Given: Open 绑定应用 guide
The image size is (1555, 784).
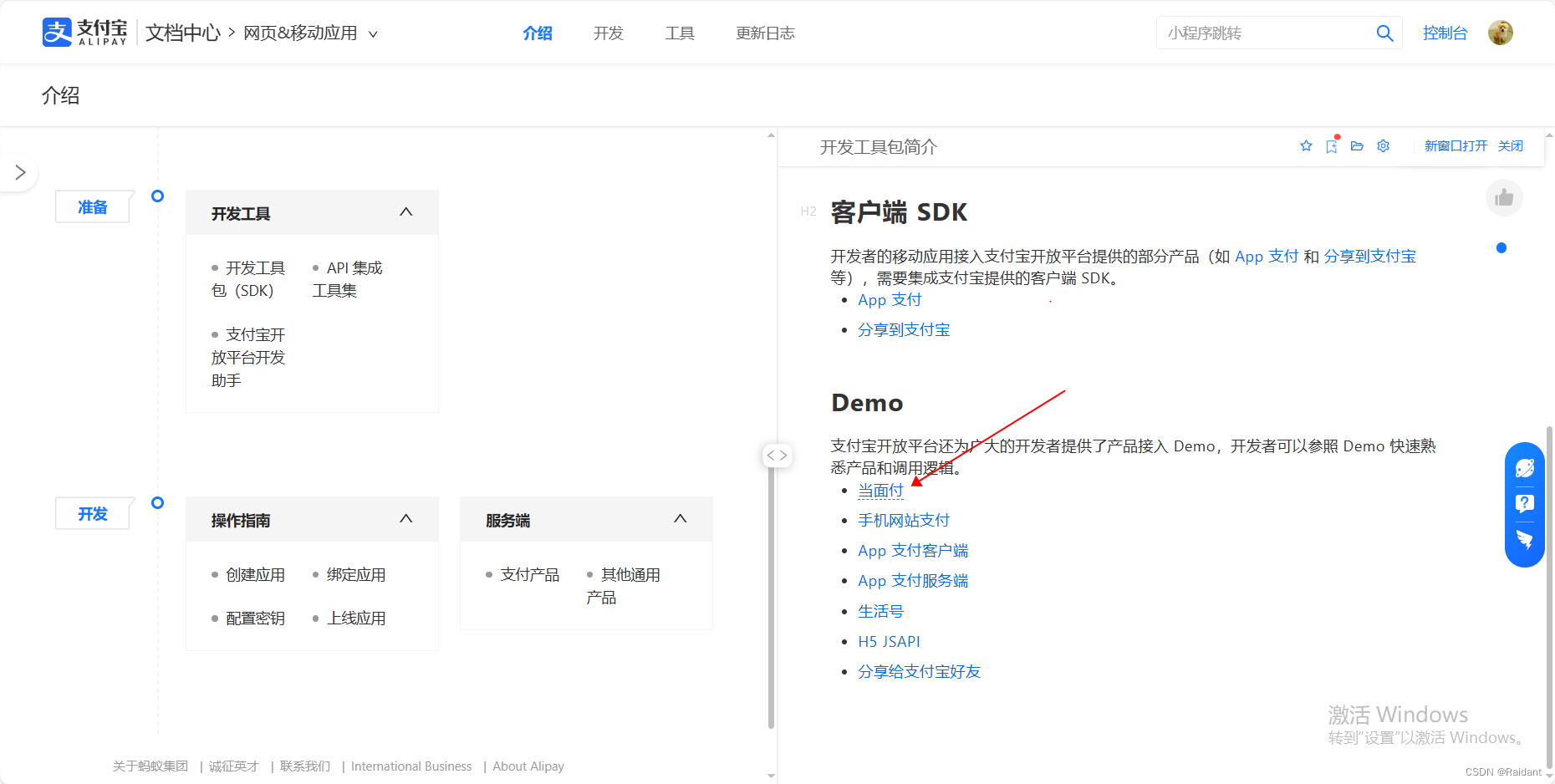Looking at the screenshot, I should click(356, 575).
